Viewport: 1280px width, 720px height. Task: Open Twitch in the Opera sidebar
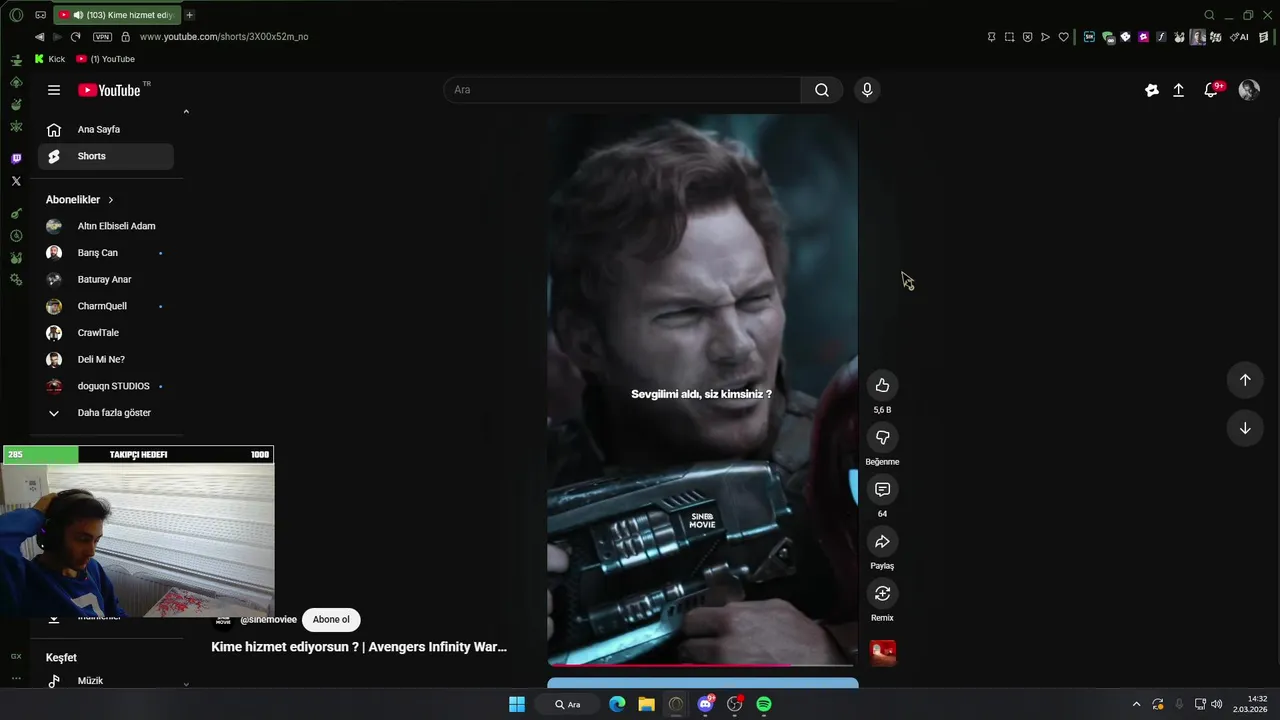[x=16, y=159]
